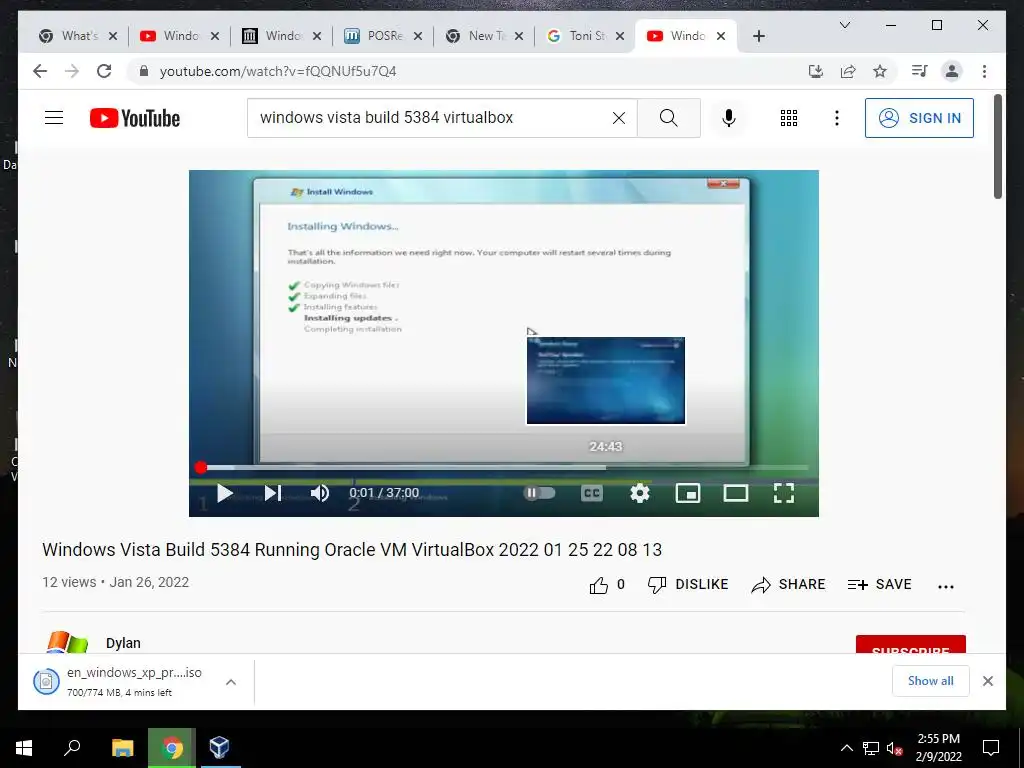
Task: Click the SIGN IN button
Action: tap(920, 118)
